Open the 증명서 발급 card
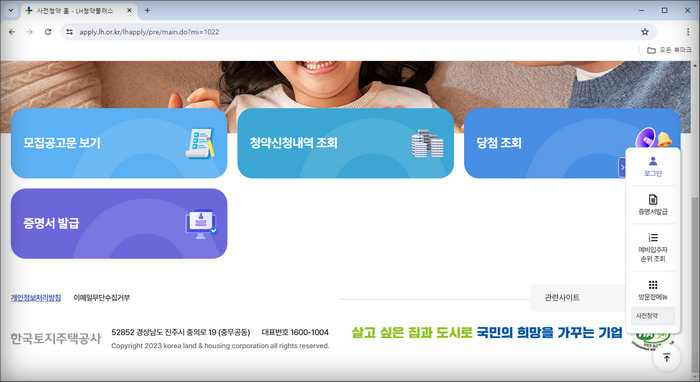The height and width of the screenshot is (382, 700). click(119, 224)
